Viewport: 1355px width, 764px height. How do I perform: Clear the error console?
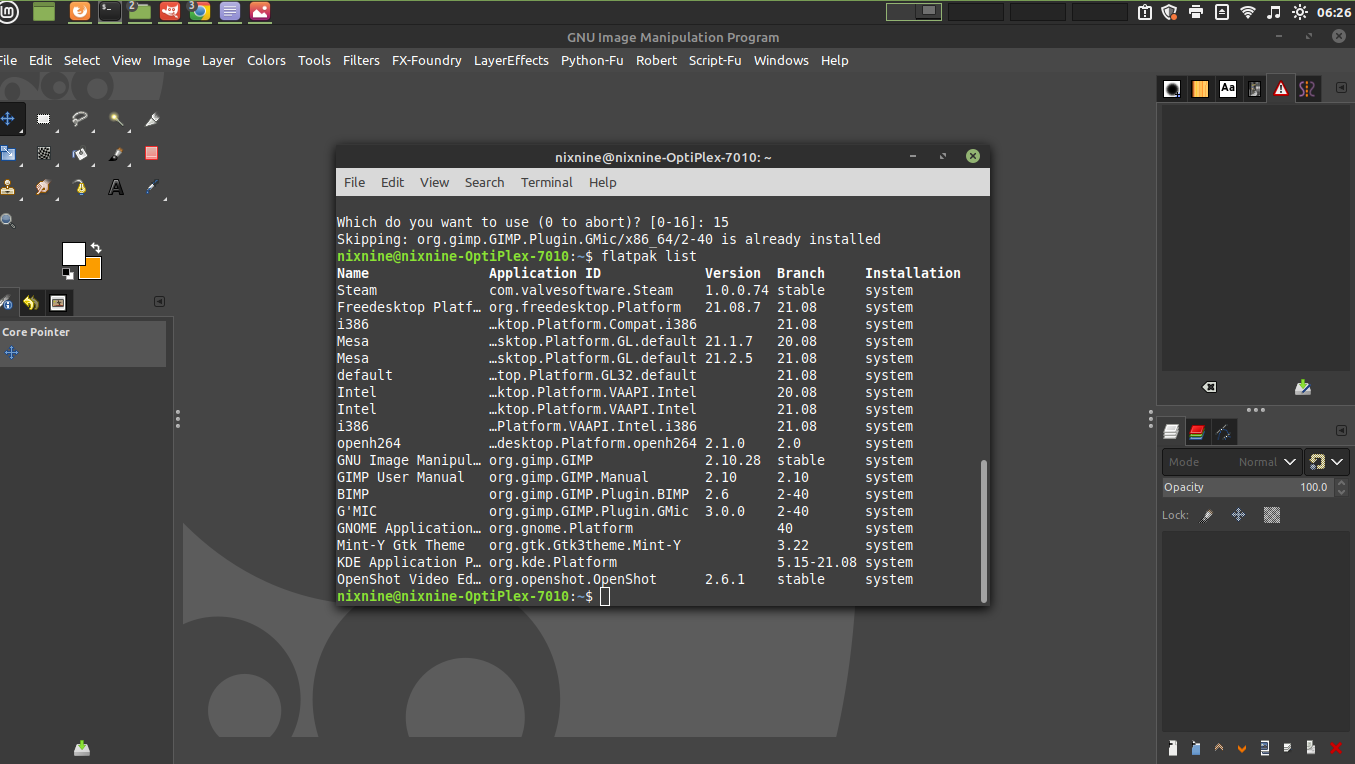(x=1208, y=387)
